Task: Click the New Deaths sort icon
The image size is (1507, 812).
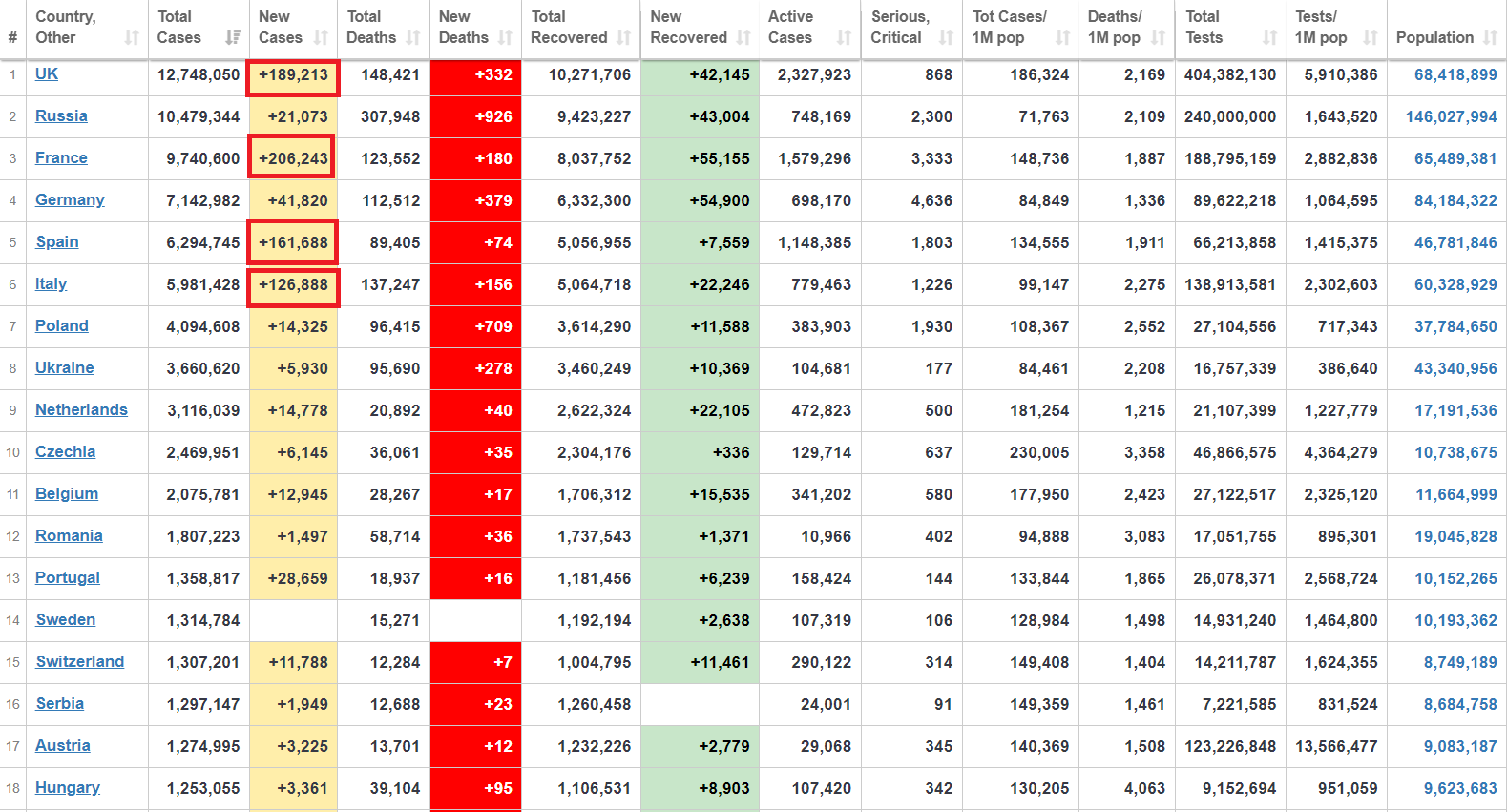Action: (x=505, y=37)
